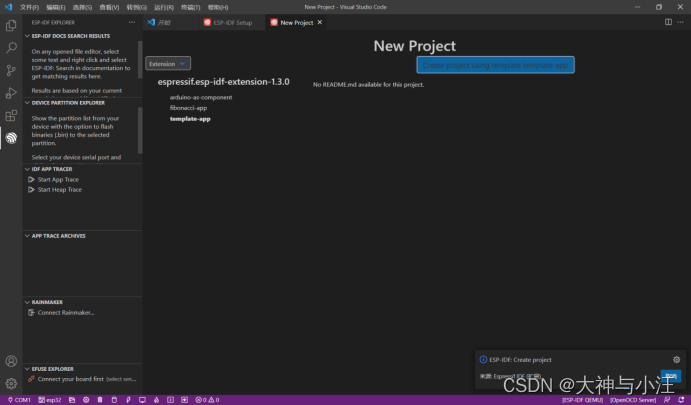Switch to the ESP-IDF Setup tab
The height and width of the screenshot is (405, 691).
(x=232, y=22)
